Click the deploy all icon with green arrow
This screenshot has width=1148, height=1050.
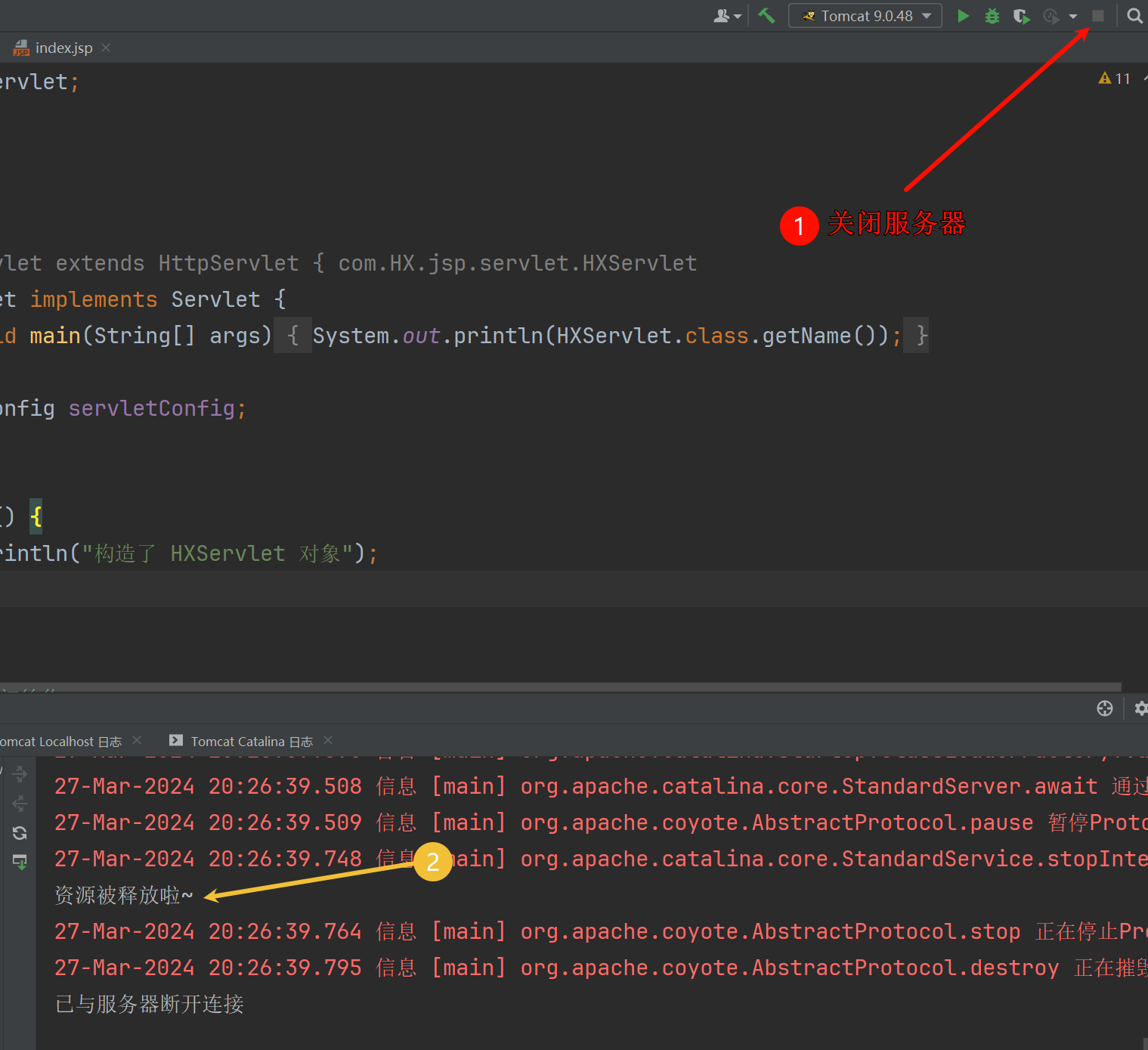(20, 862)
